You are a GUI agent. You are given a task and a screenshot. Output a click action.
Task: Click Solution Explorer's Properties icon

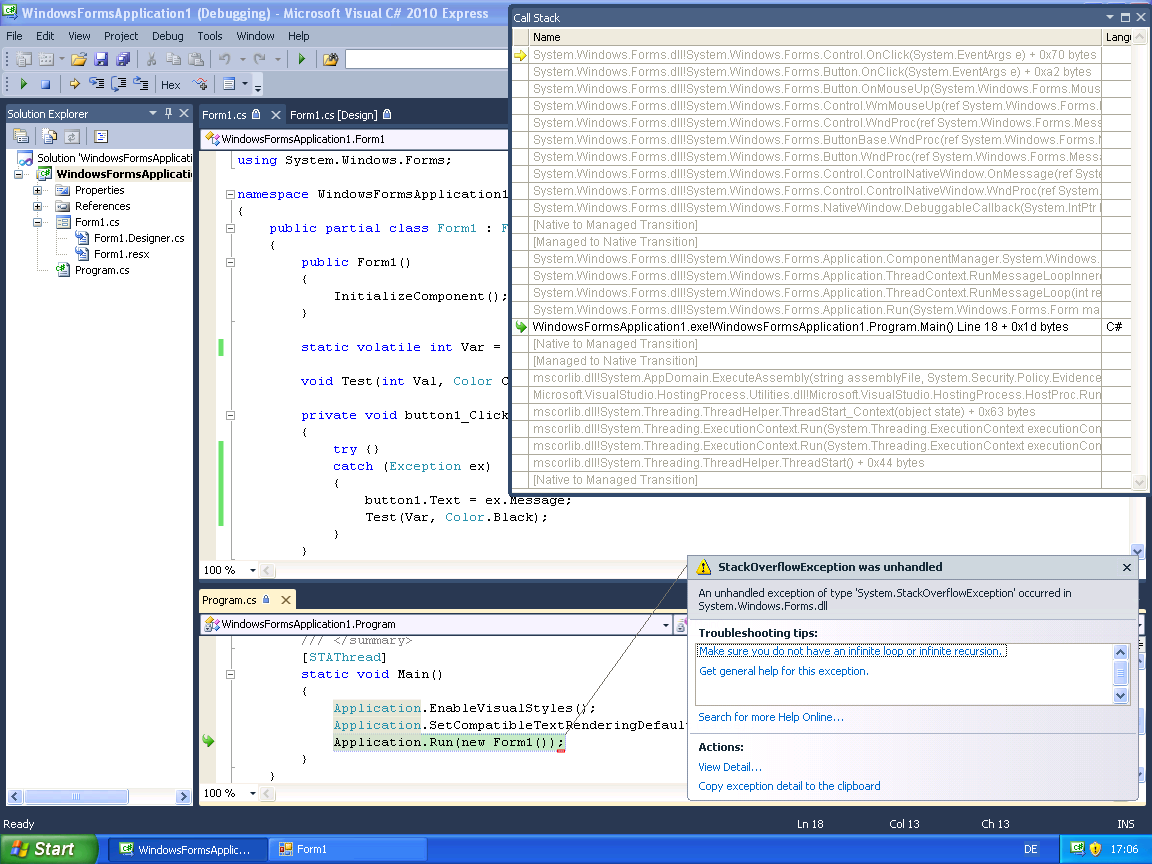(x=21, y=137)
